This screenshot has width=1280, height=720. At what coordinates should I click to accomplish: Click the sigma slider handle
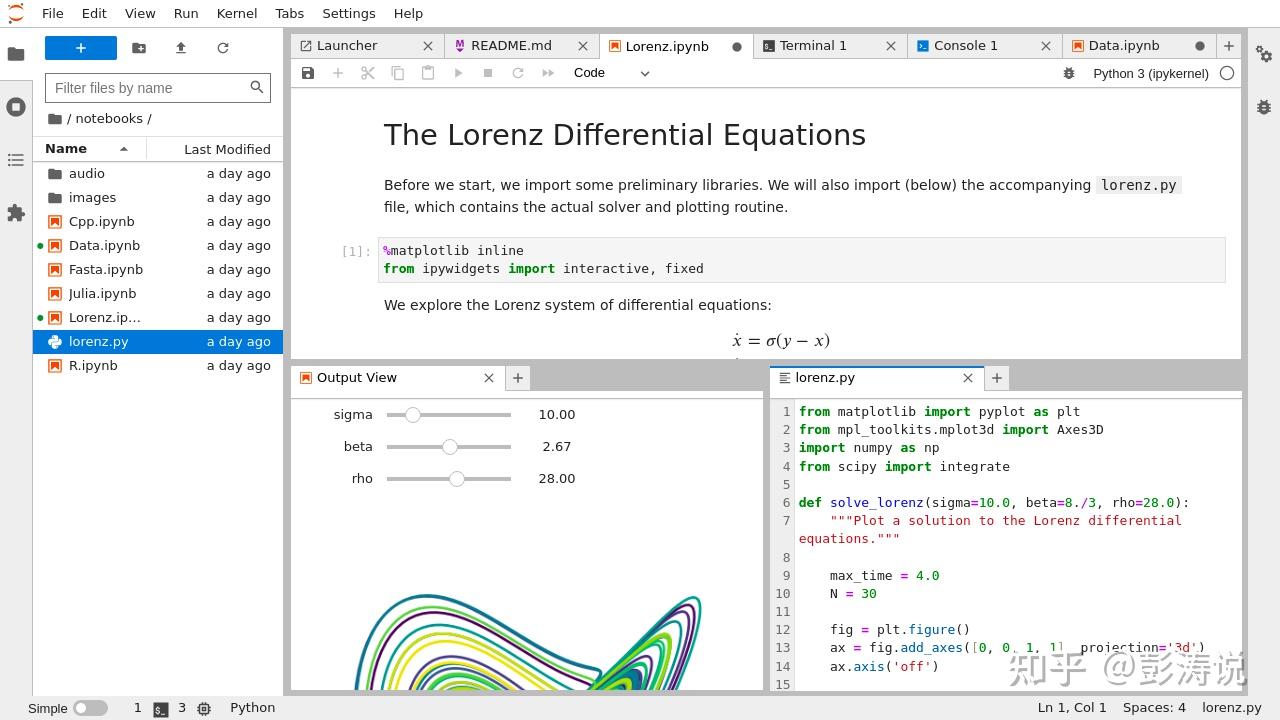[412, 415]
